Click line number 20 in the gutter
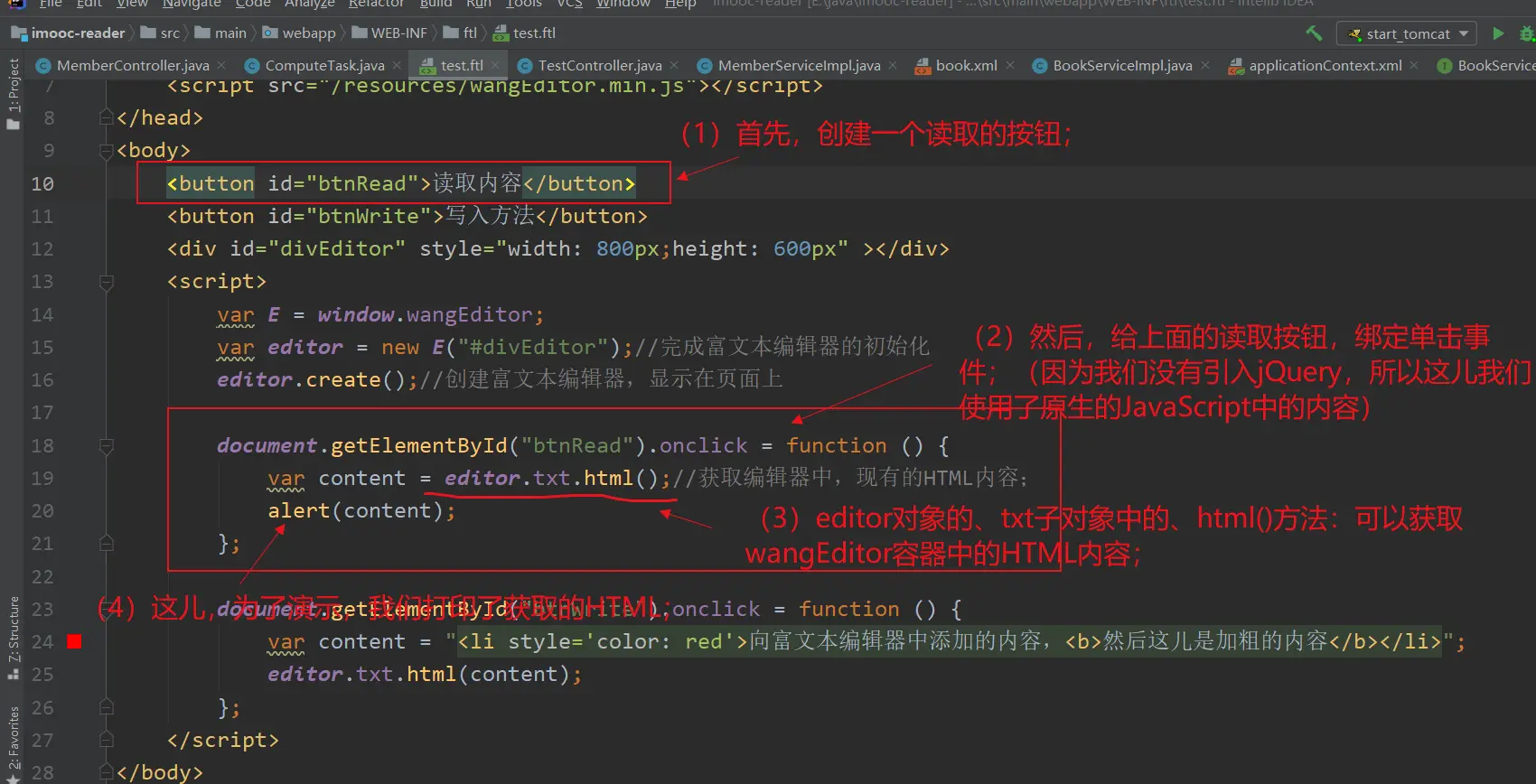This screenshot has height=784, width=1536. click(x=42, y=511)
